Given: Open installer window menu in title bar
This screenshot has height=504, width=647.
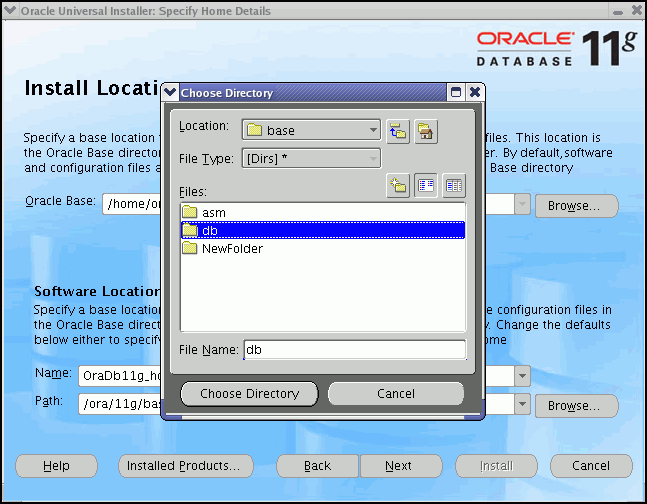Looking at the screenshot, I should [10, 10].
